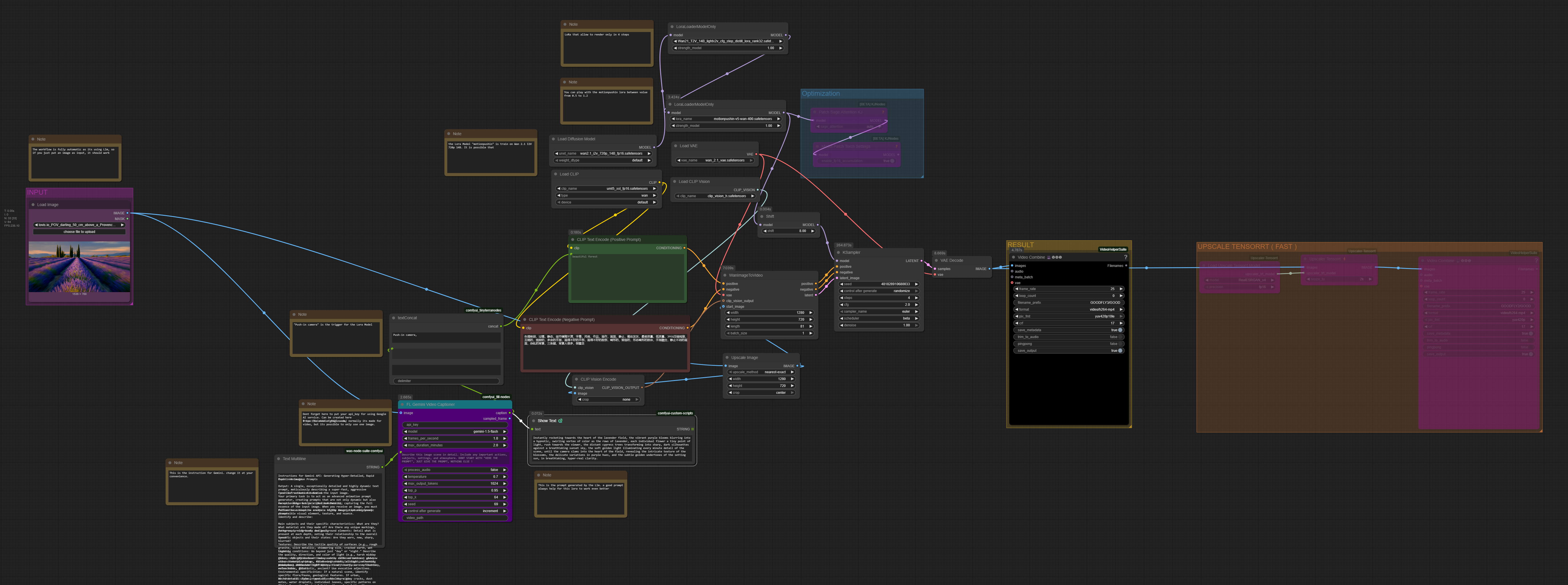Click the delimiter field in textConcat
The image size is (1568, 585).
[446, 381]
